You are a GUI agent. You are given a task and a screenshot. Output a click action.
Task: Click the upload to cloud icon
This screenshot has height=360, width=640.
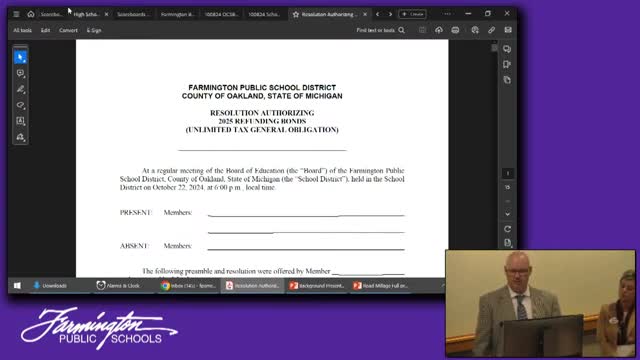coord(439,30)
